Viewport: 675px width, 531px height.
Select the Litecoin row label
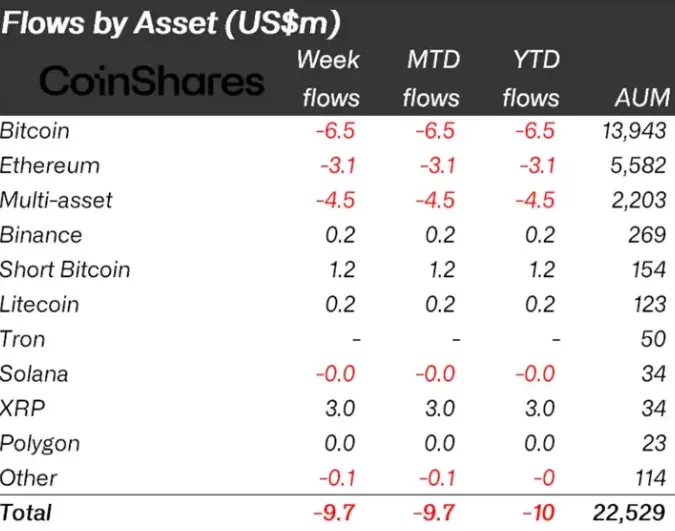point(40,304)
